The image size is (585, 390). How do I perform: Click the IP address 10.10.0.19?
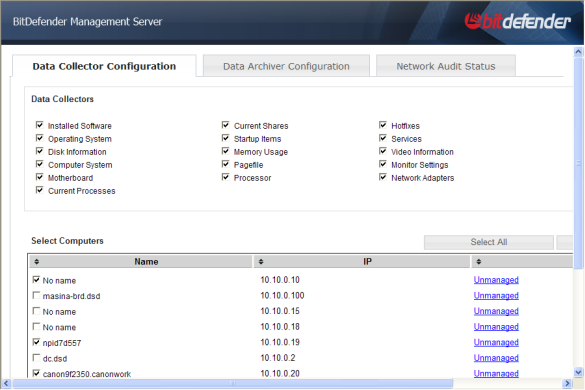coord(280,342)
